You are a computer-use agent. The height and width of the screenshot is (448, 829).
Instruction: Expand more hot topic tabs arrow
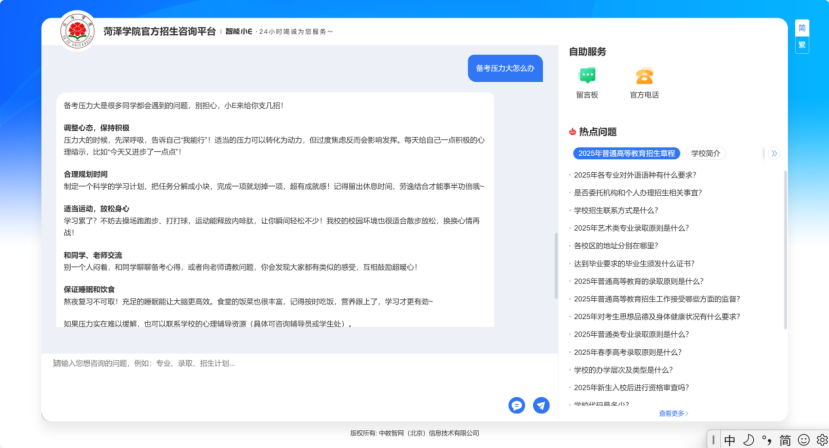point(774,153)
